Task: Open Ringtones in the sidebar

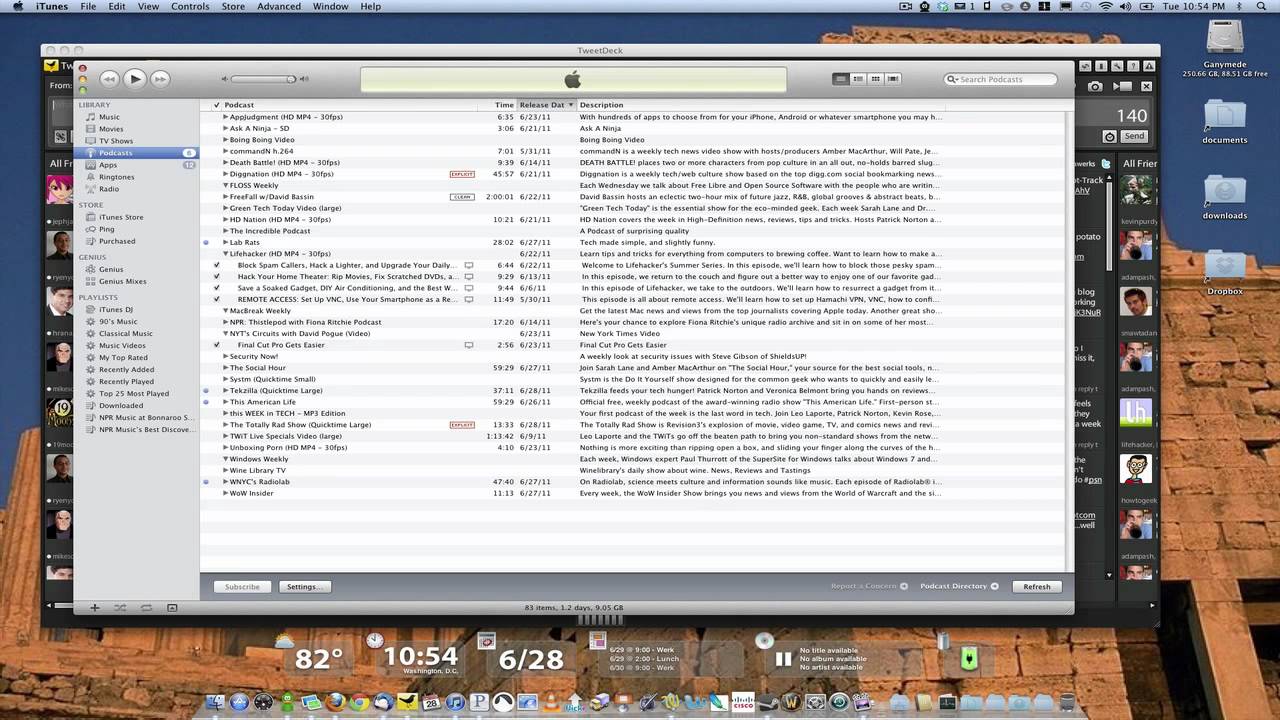Action: [116, 177]
